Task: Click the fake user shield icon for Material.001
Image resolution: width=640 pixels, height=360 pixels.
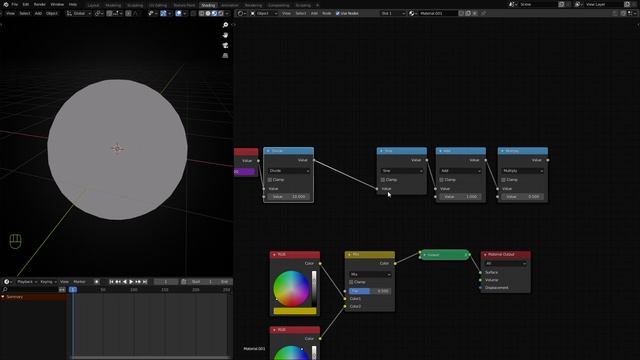Action: click(461, 13)
